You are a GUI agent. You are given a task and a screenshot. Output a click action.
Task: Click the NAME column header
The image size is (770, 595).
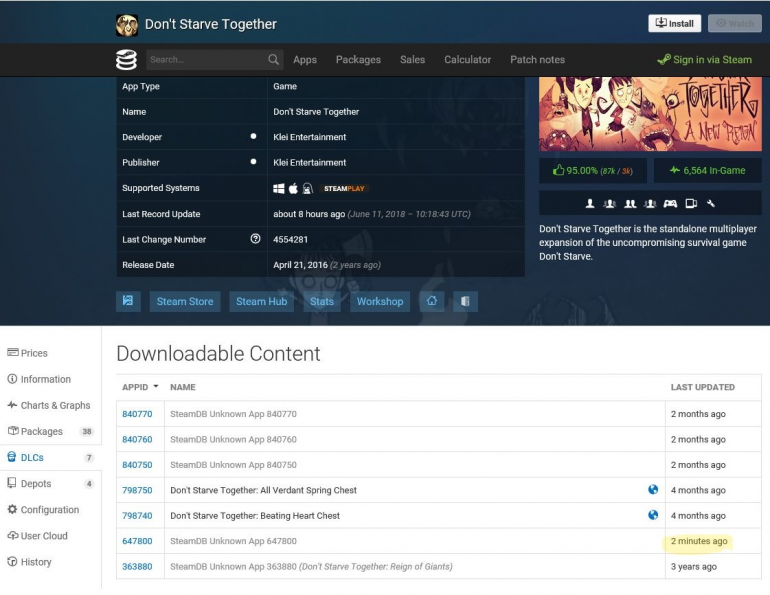click(183, 387)
